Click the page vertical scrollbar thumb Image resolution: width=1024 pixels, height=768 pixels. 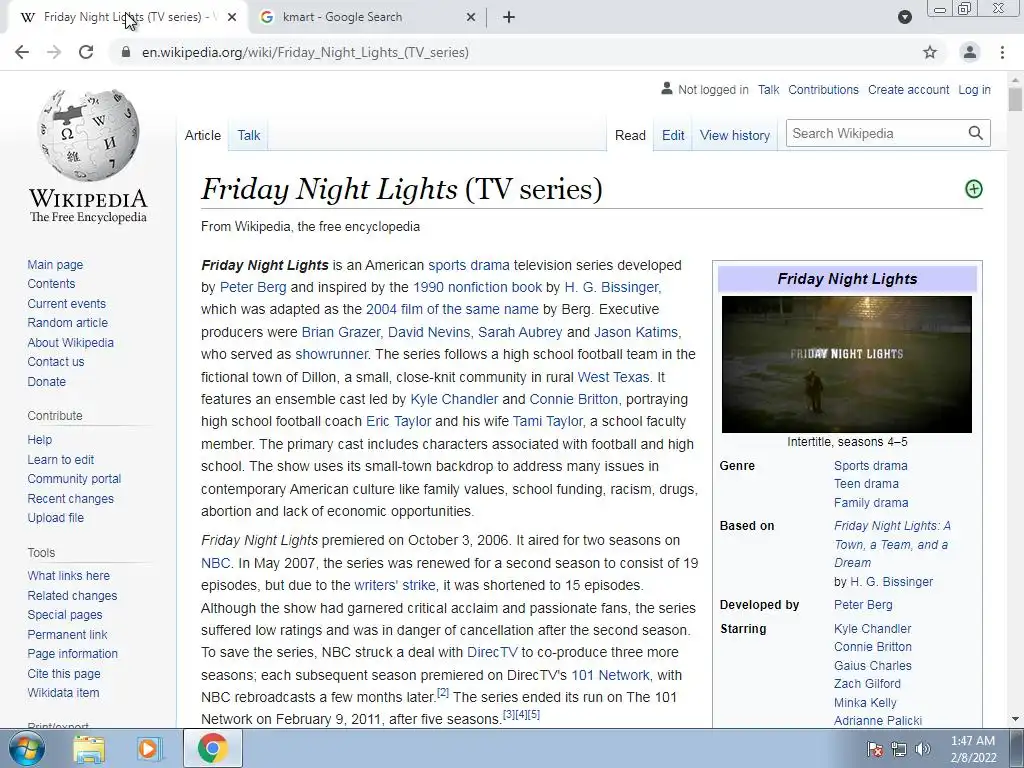coord(1015,99)
